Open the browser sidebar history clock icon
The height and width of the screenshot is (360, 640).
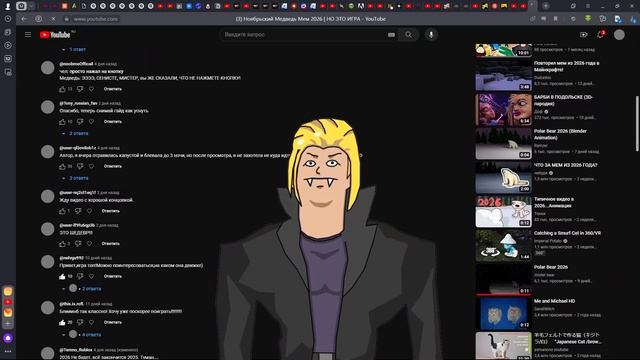pos(8,19)
